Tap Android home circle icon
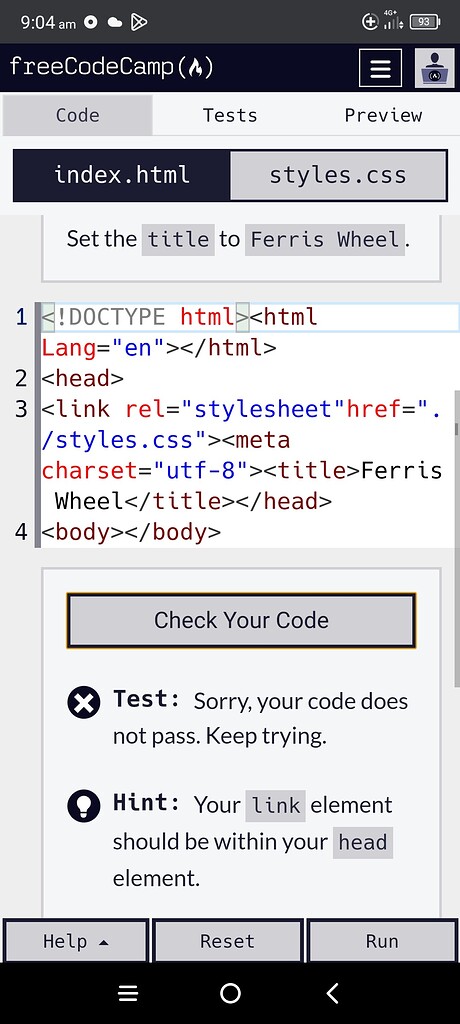460x1024 pixels. point(230,993)
